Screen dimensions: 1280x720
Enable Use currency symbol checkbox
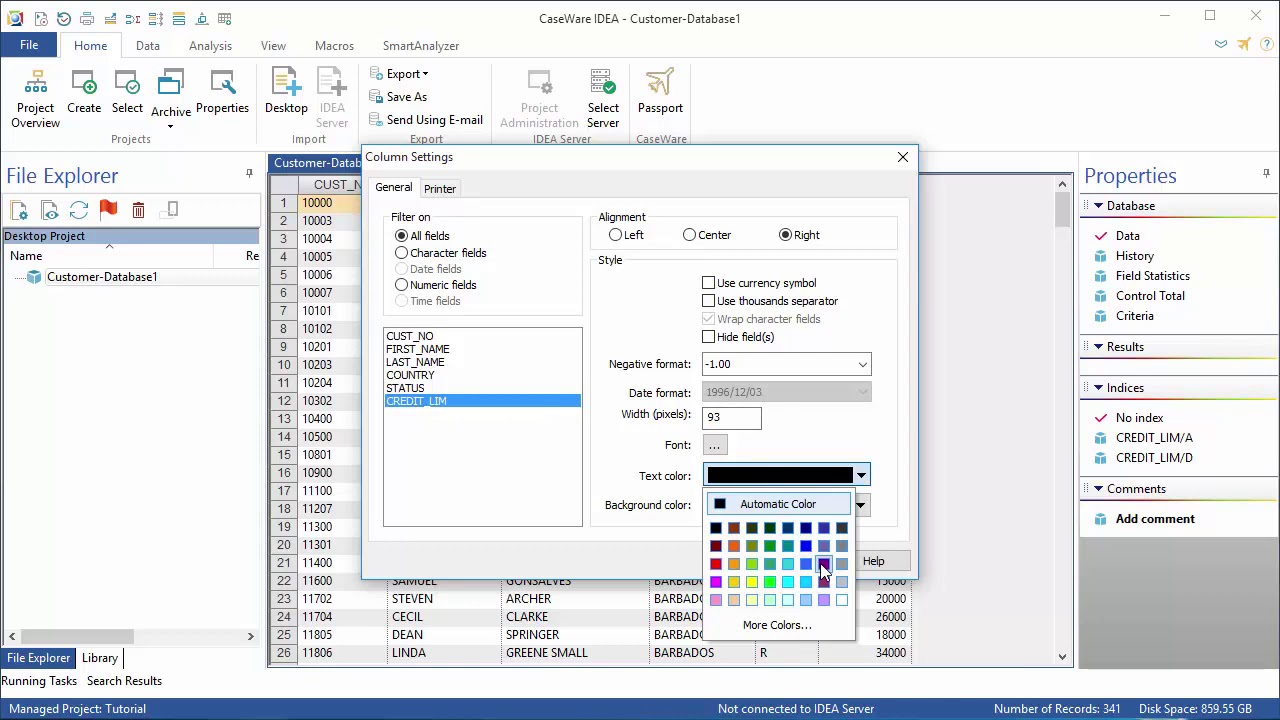click(709, 283)
